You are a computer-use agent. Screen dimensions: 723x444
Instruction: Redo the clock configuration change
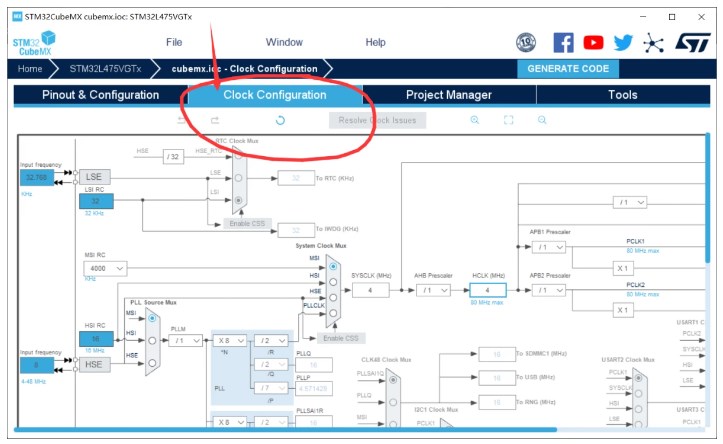215,120
